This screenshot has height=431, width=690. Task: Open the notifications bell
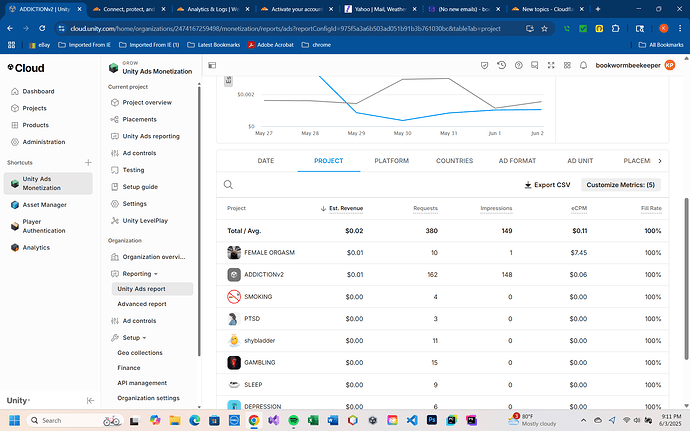(583, 65)
